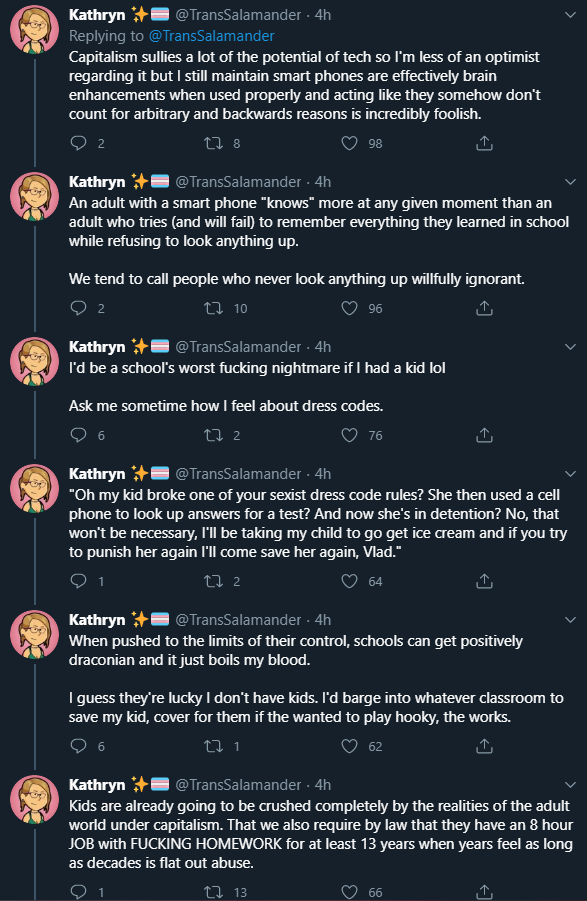Open the chevron menu on the first tweet
Image resolution: width=587 pixels, height=901 pixels.
click(x=570, y=15)
